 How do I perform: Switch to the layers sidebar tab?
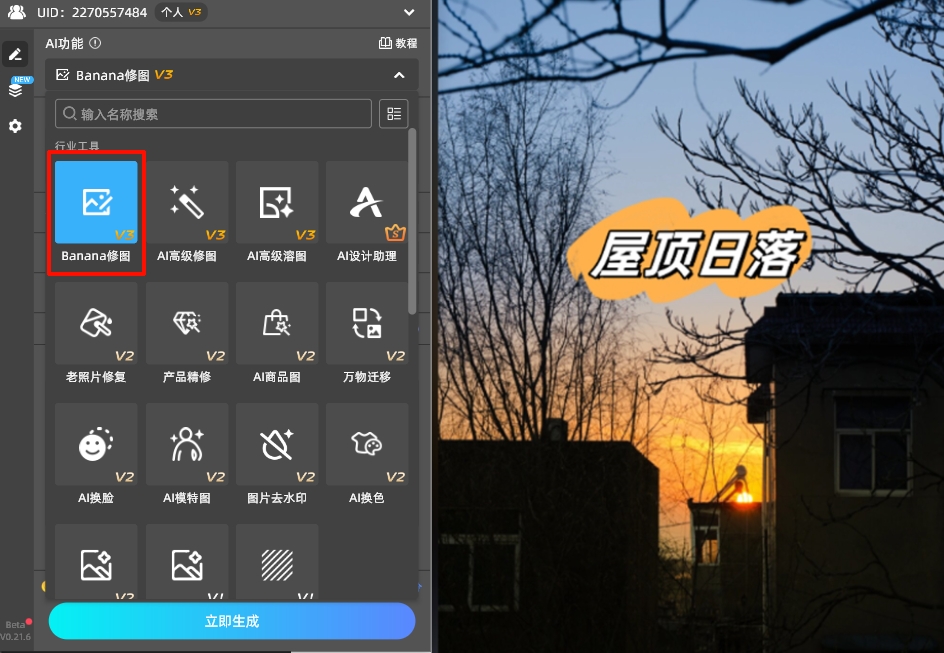point(15,90)
